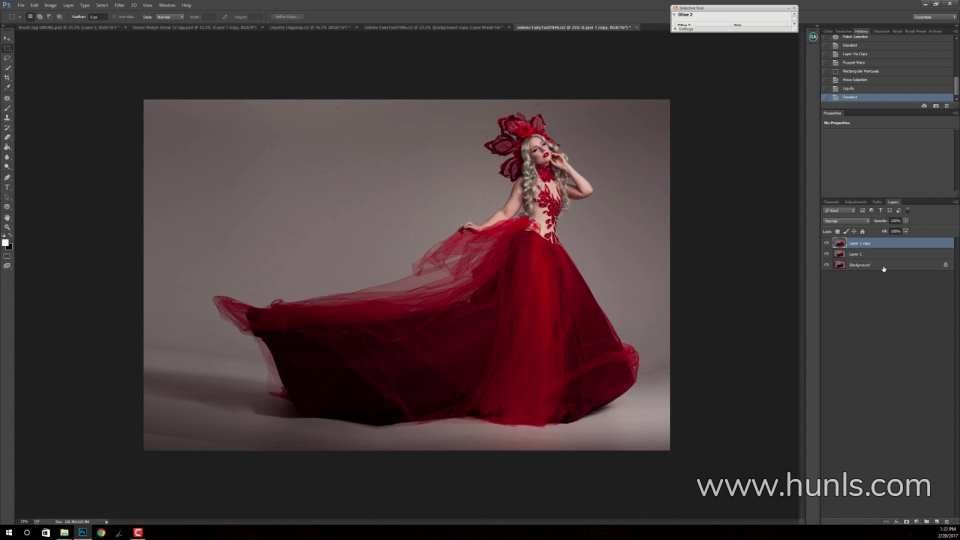Open the Filter menu
Viewport: 960px width, 540px height.
pyautogui.click(x=119, y=5)
